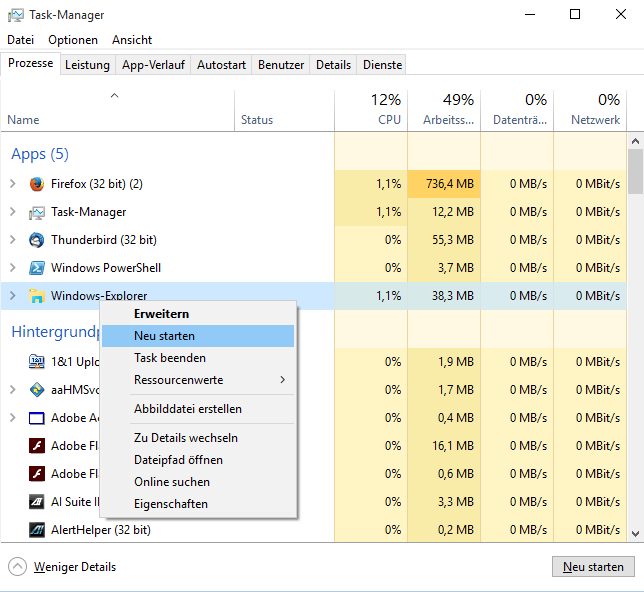The image size is (644, 592).
Task: Click Weniger Details link
Action: (x=75, y=567)
